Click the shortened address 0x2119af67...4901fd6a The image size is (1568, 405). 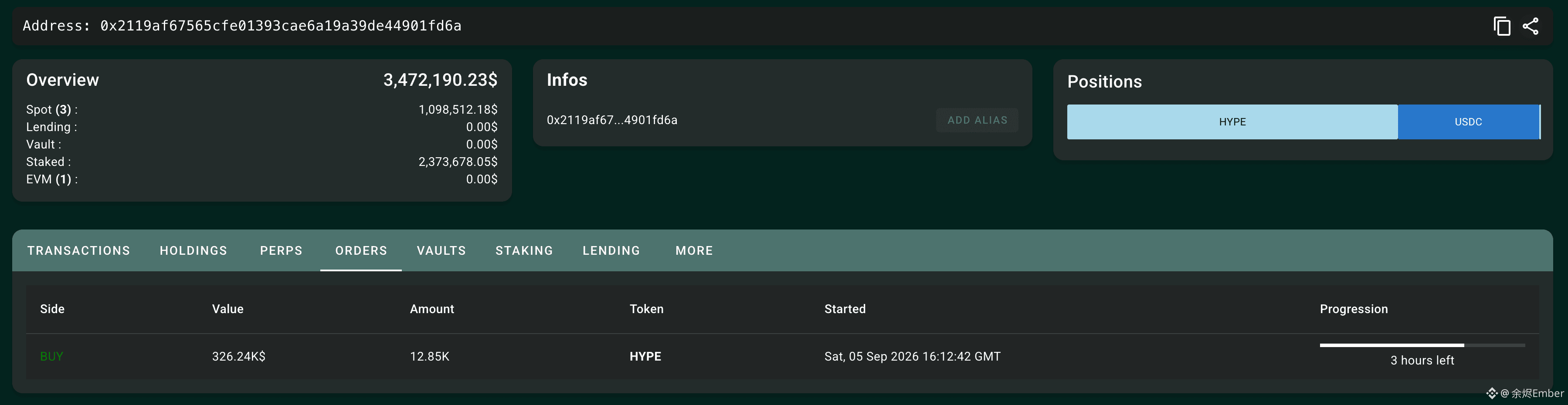pyautogui.click(x=612, y=120)
